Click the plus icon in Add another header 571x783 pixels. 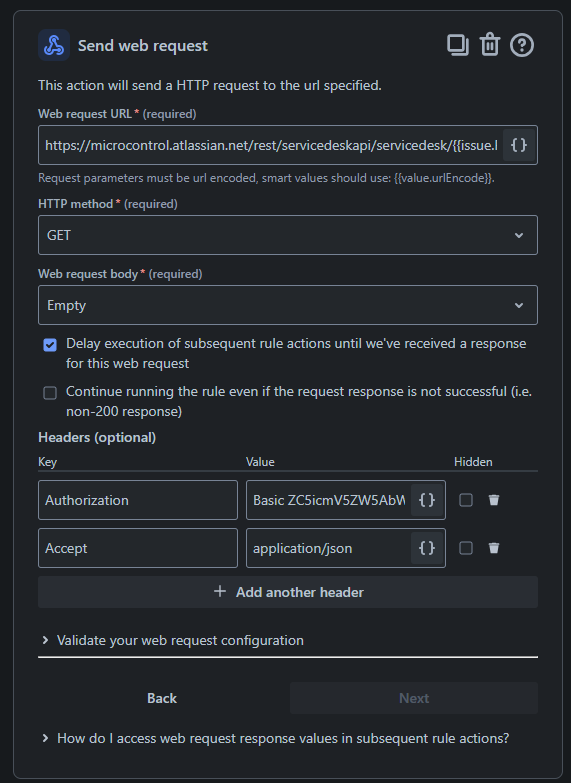click(220, 592)
